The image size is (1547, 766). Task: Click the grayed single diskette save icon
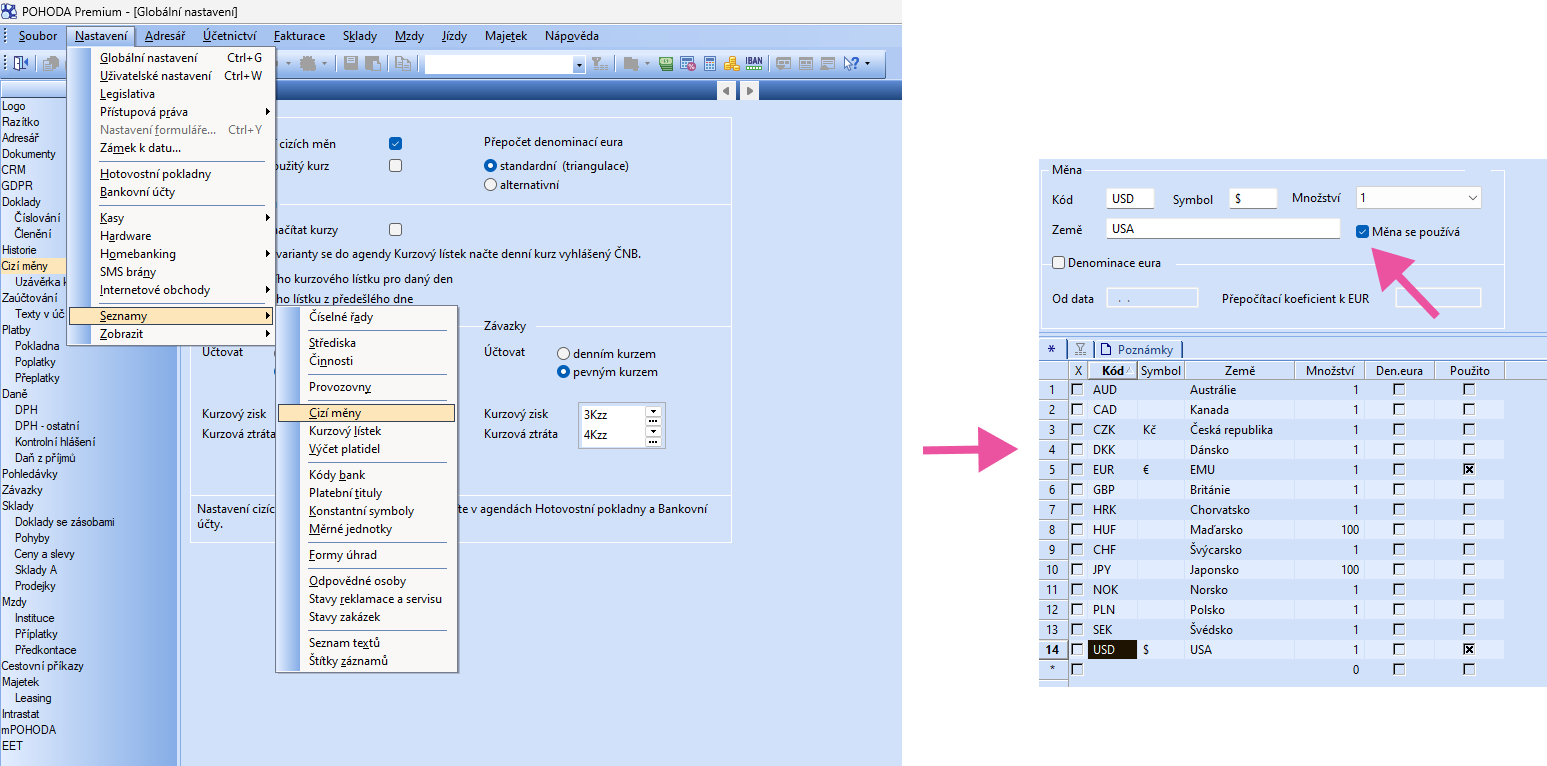350,63
